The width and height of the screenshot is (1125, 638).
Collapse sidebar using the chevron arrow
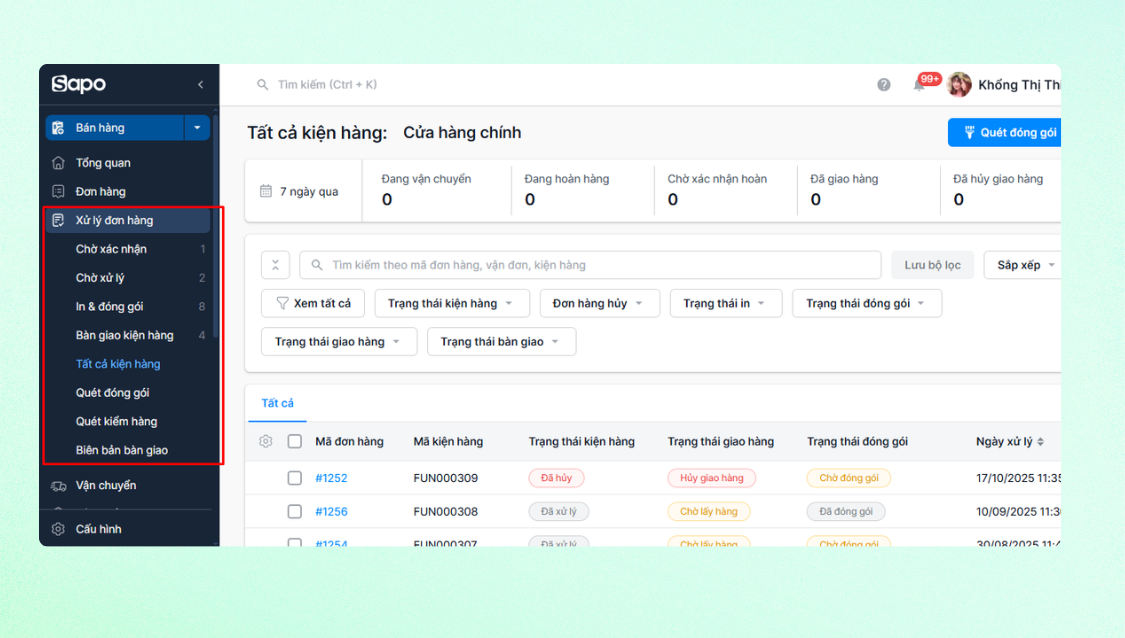tap(200, 85)
